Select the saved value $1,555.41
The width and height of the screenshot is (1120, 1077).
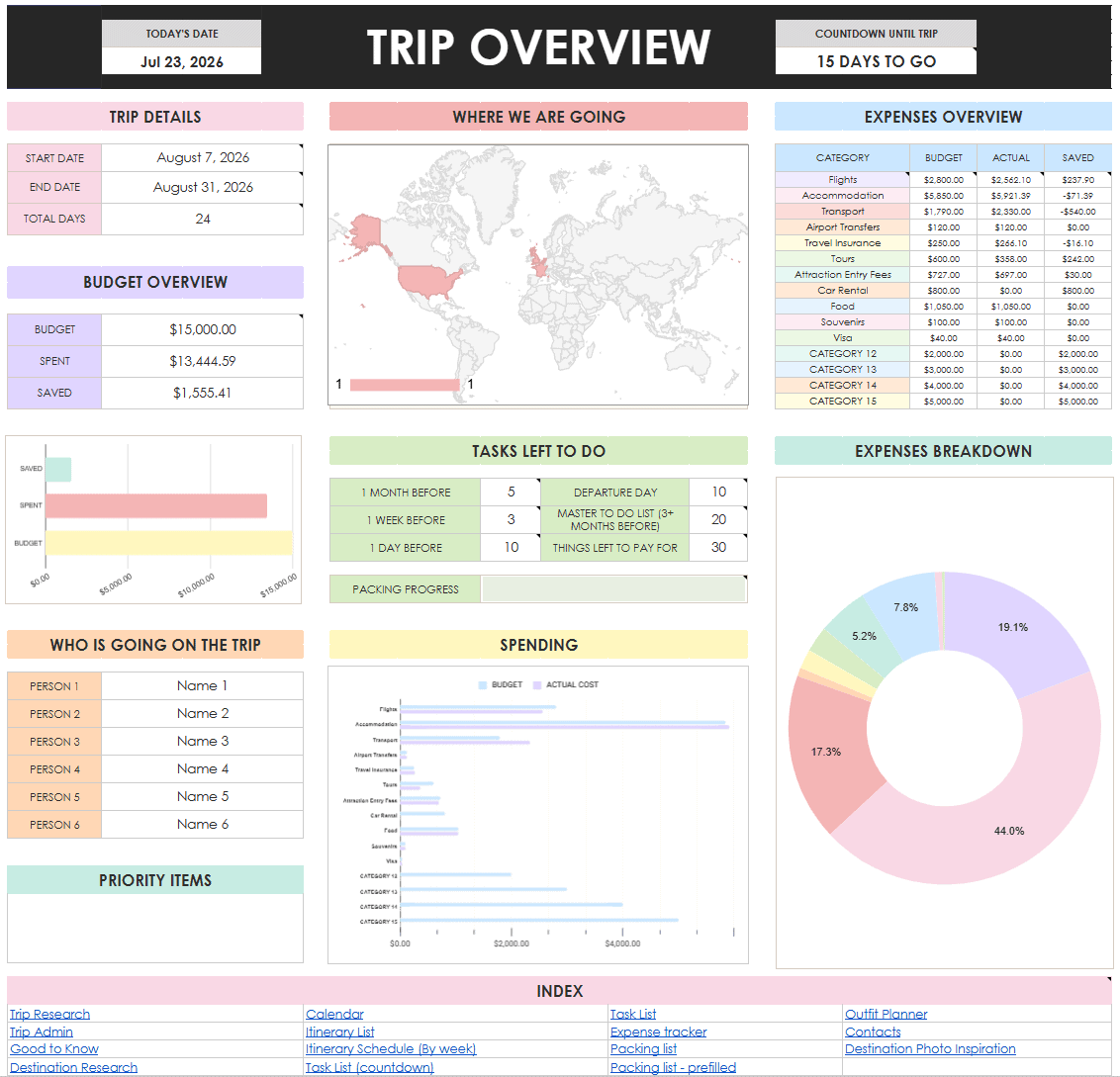tap(202, 393)
